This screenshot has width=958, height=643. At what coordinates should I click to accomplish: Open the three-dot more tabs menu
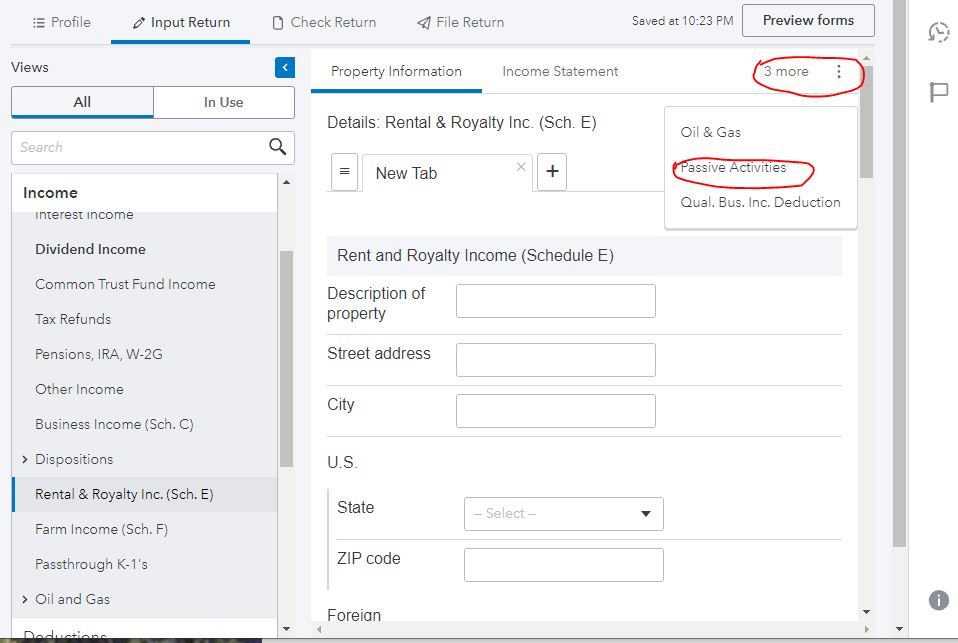click(x=838, y=72)
